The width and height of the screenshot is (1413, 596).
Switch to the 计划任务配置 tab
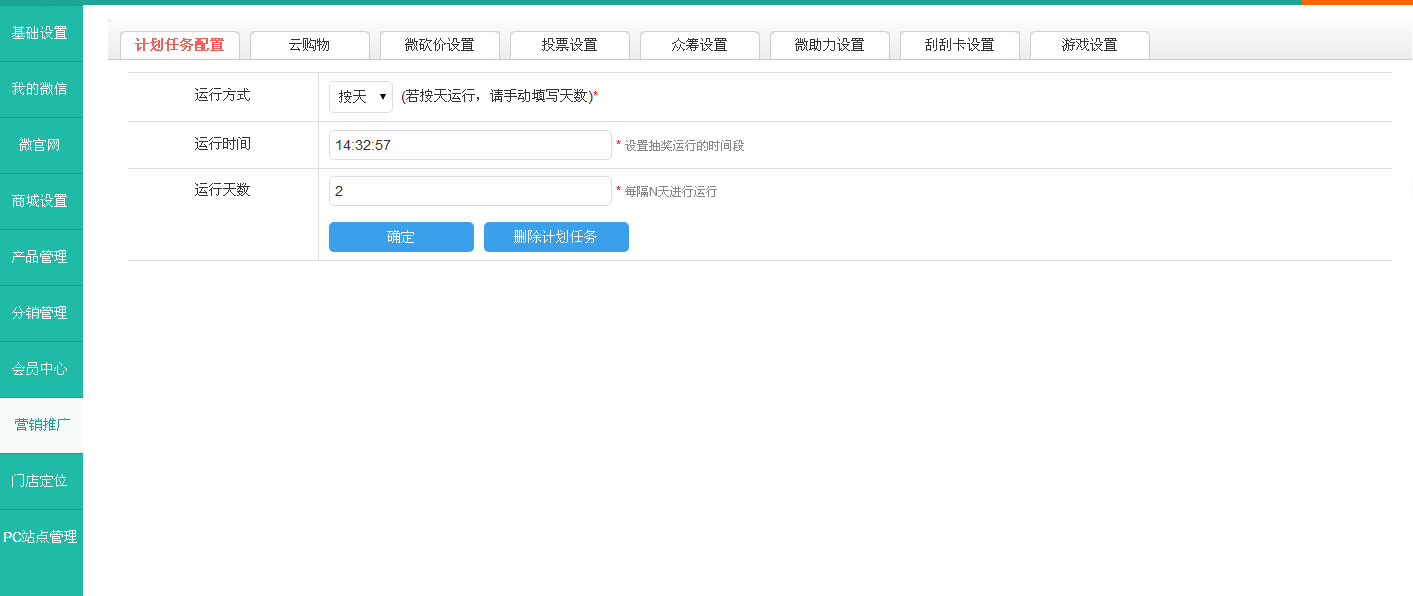(x=180, y=45)
